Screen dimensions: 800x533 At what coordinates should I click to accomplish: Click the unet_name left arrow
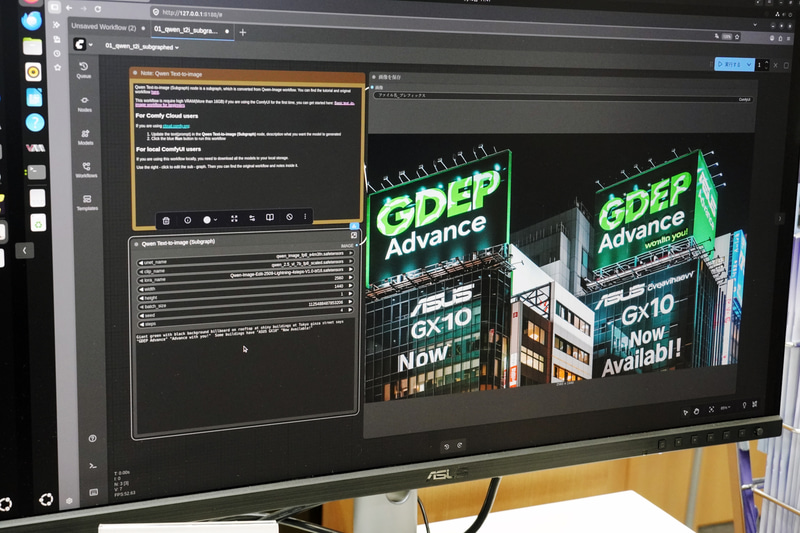(x=140, y=263)
